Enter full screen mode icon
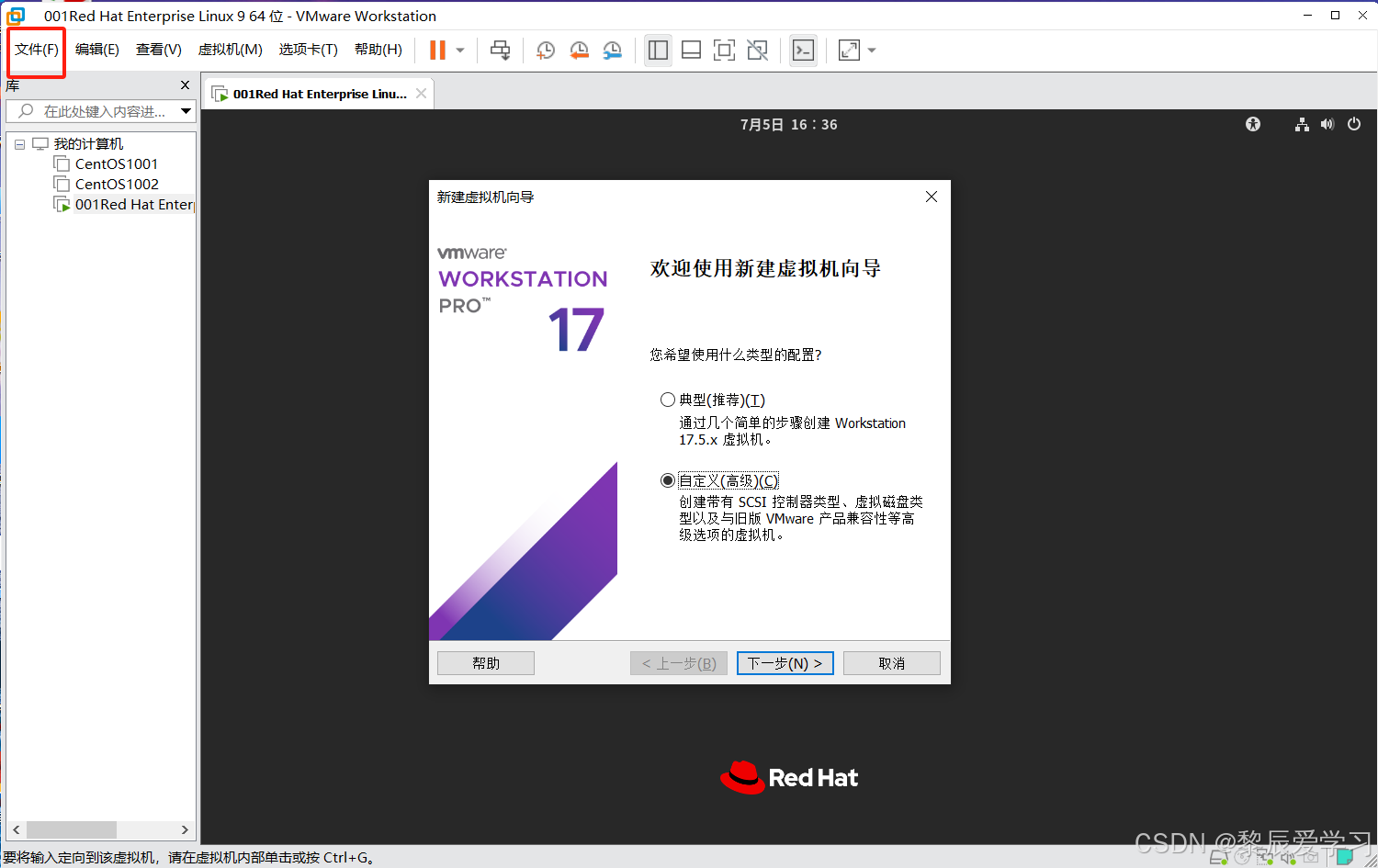Viewport: 1378px width, 868px height. click(x=724, y=51)
